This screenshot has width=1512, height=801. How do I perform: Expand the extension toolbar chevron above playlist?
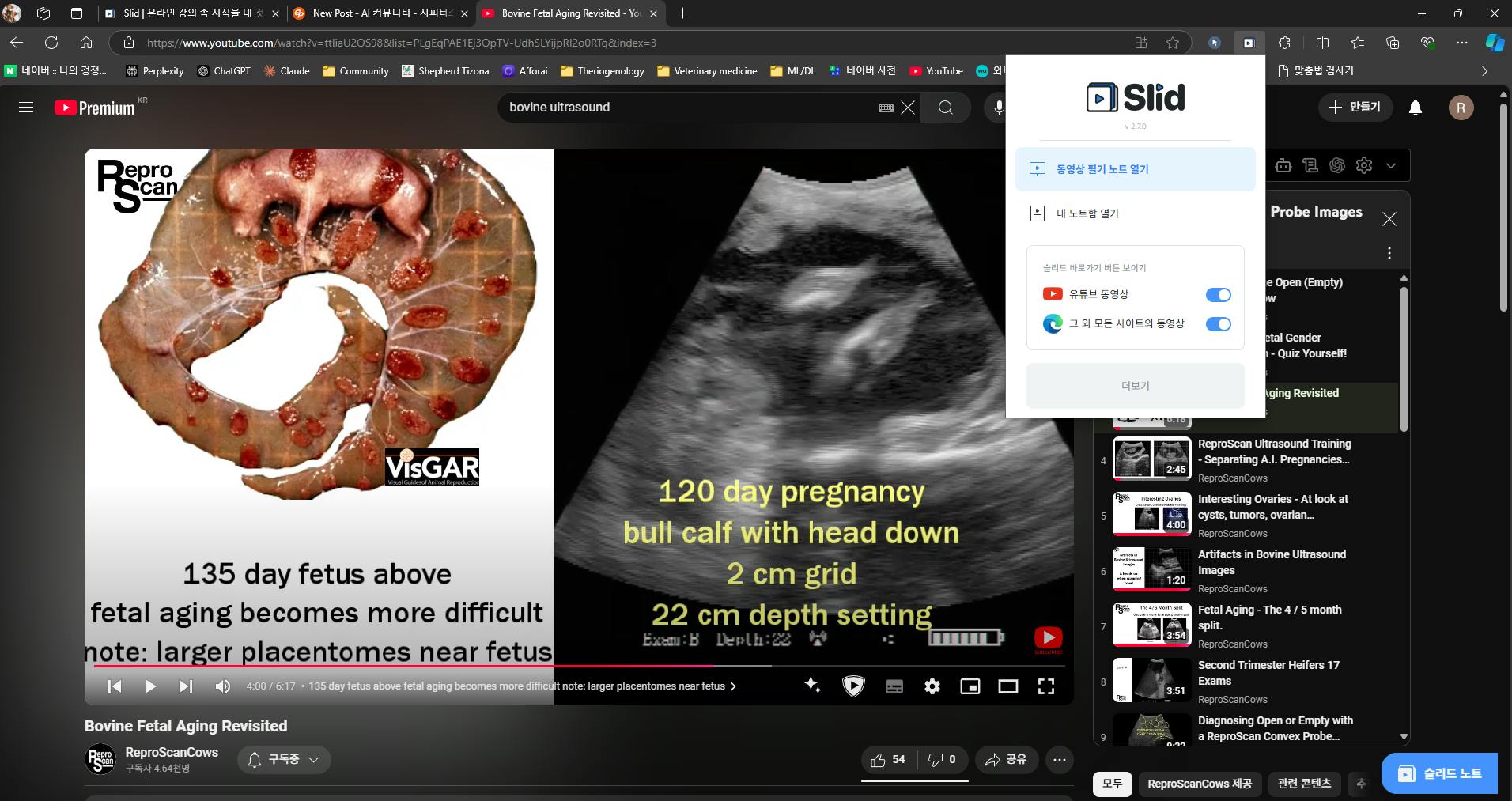pyautogui.click(x=1391, y=166)
